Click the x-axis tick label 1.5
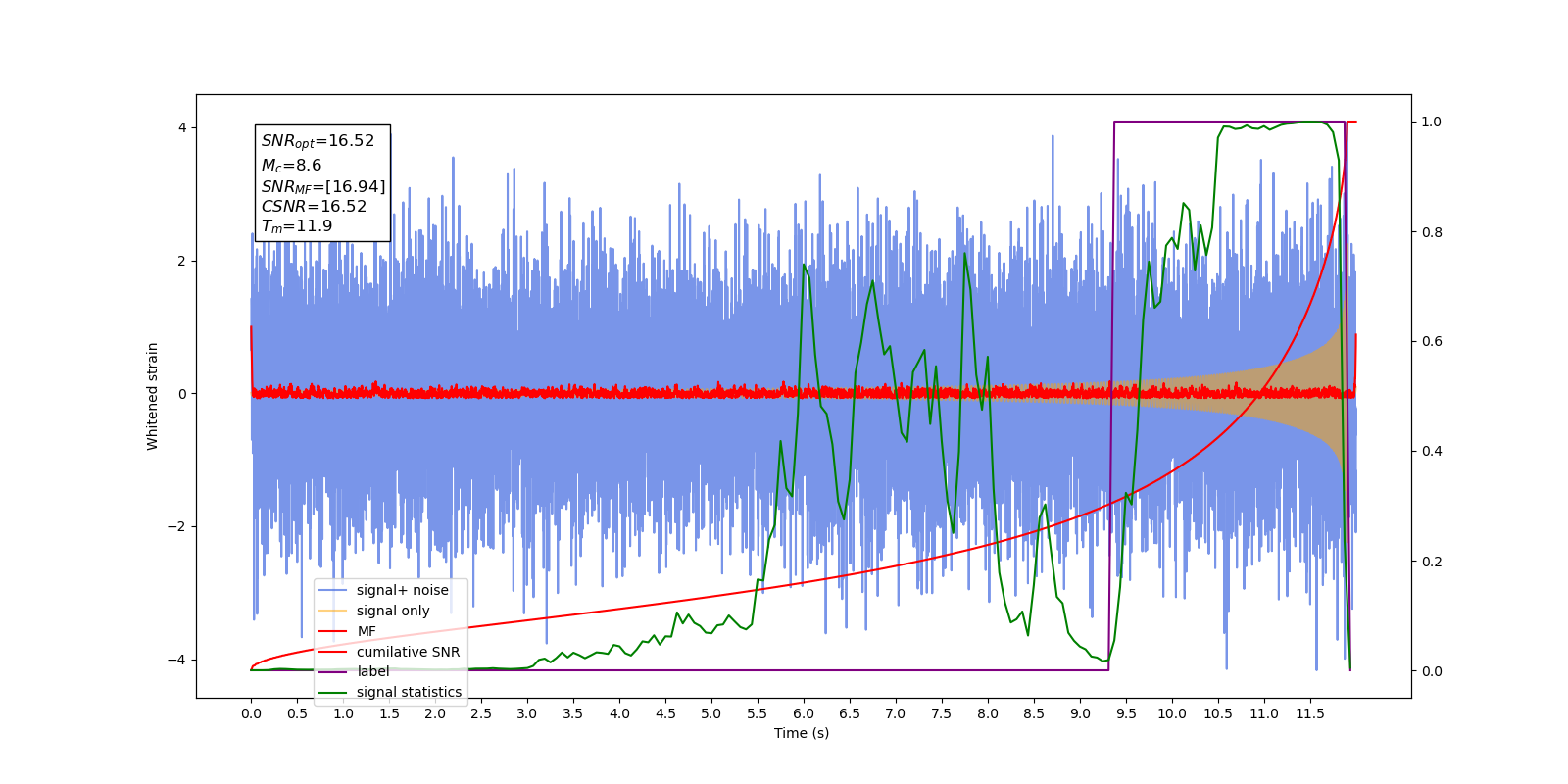The image size is (1568, 784). pyautogui.click(x=389, y=713)
